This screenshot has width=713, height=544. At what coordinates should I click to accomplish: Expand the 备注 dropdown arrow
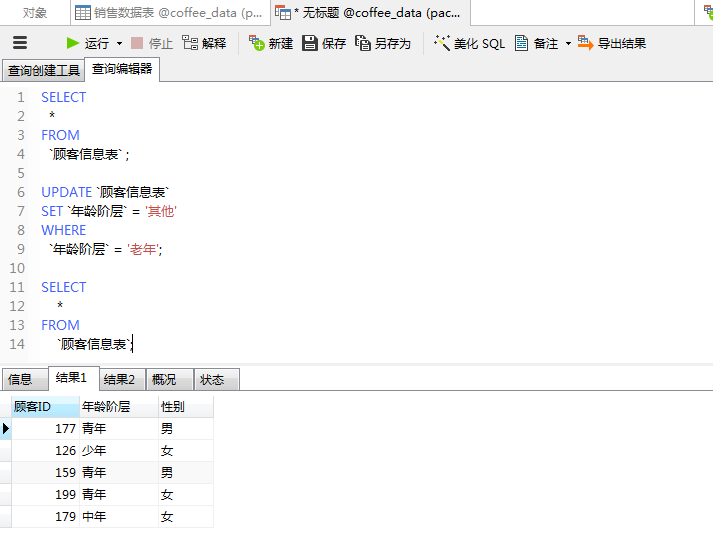click(x=568, y=44)
